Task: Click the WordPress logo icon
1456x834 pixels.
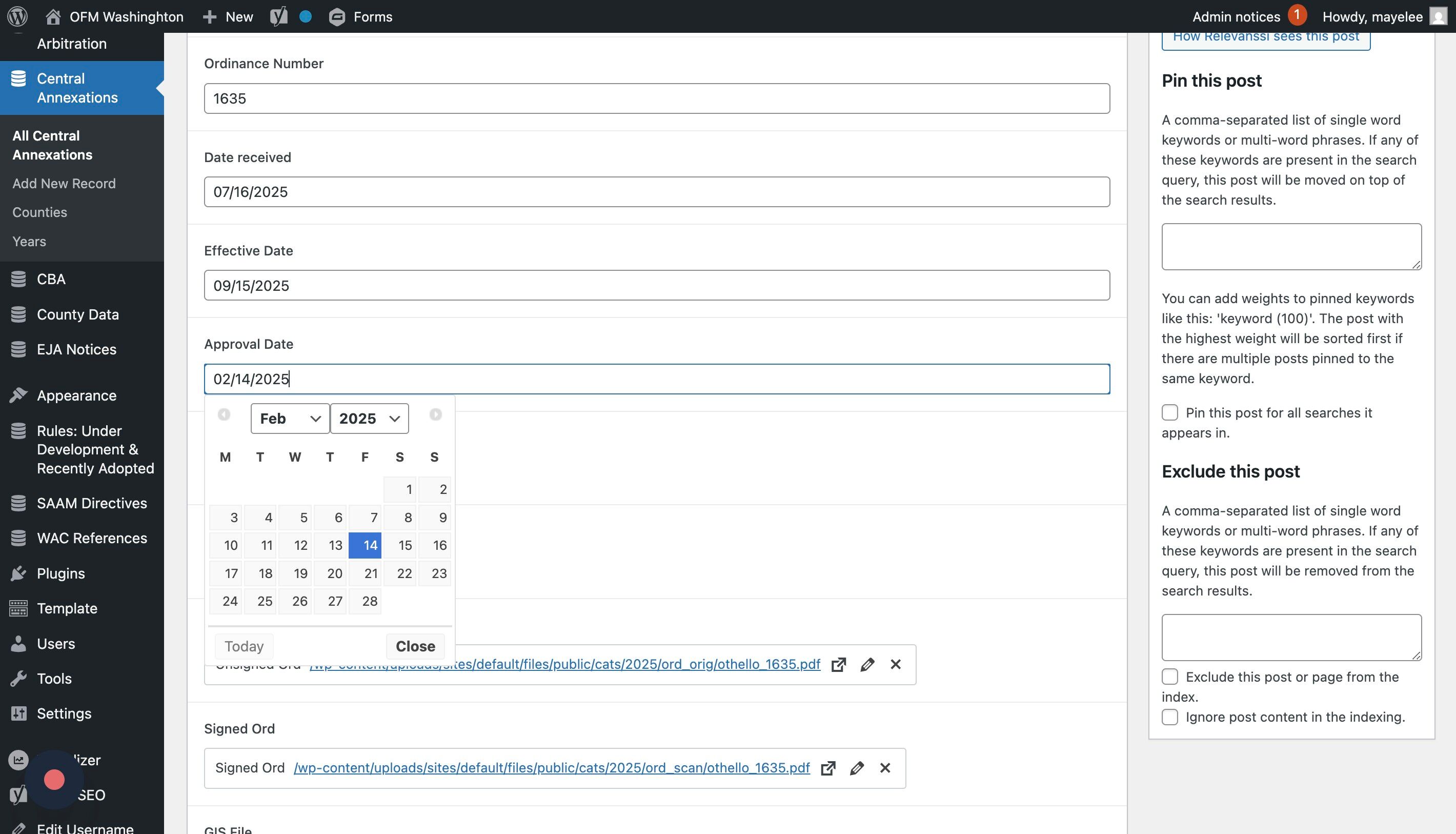Action: coord(17,16)
